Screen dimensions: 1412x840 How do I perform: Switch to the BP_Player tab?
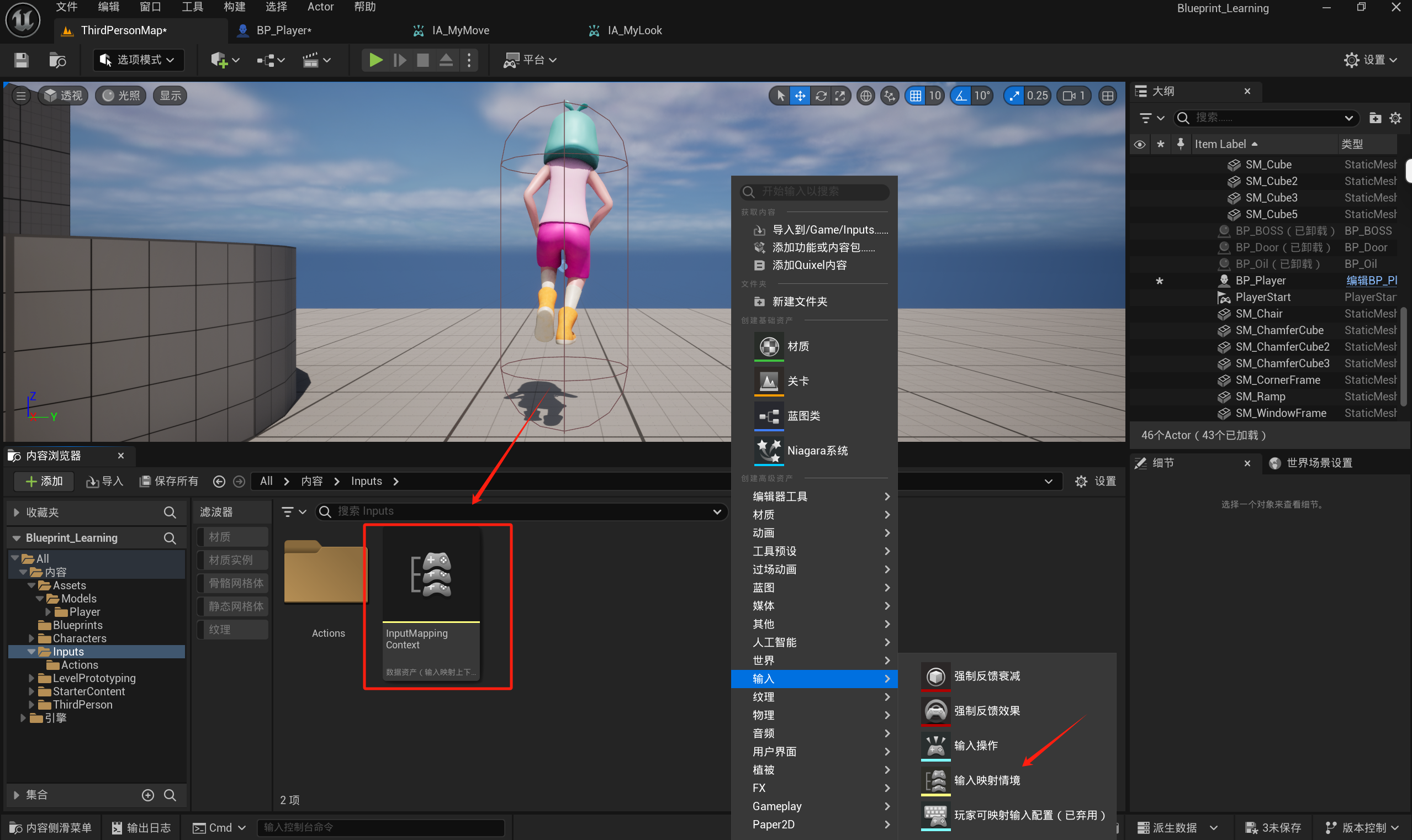click(x=283, y=30)
